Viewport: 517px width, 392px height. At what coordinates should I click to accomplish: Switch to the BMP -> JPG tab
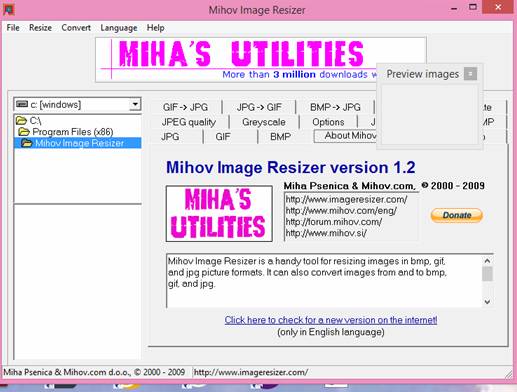coord(335,107)
